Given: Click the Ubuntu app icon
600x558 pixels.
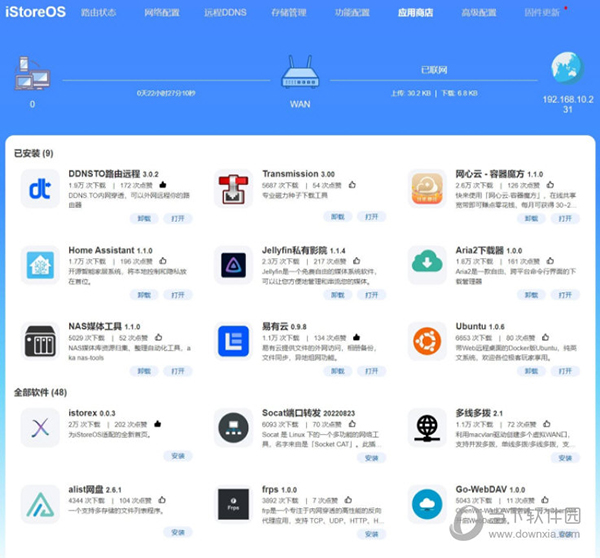Looking at the screenshot, I should (x=427, y=341).
